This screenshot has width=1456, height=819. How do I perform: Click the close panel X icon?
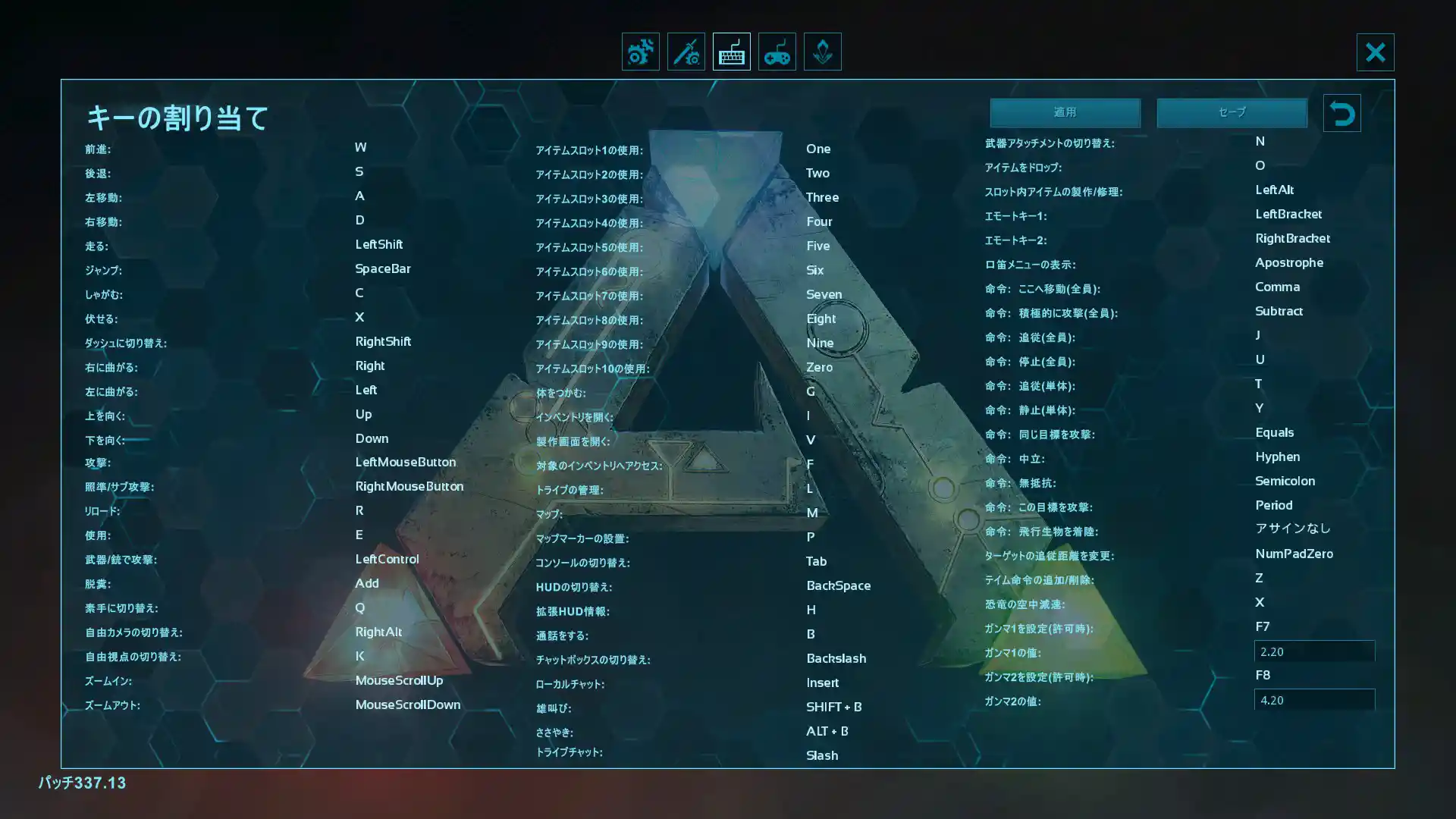point(1376,51)
